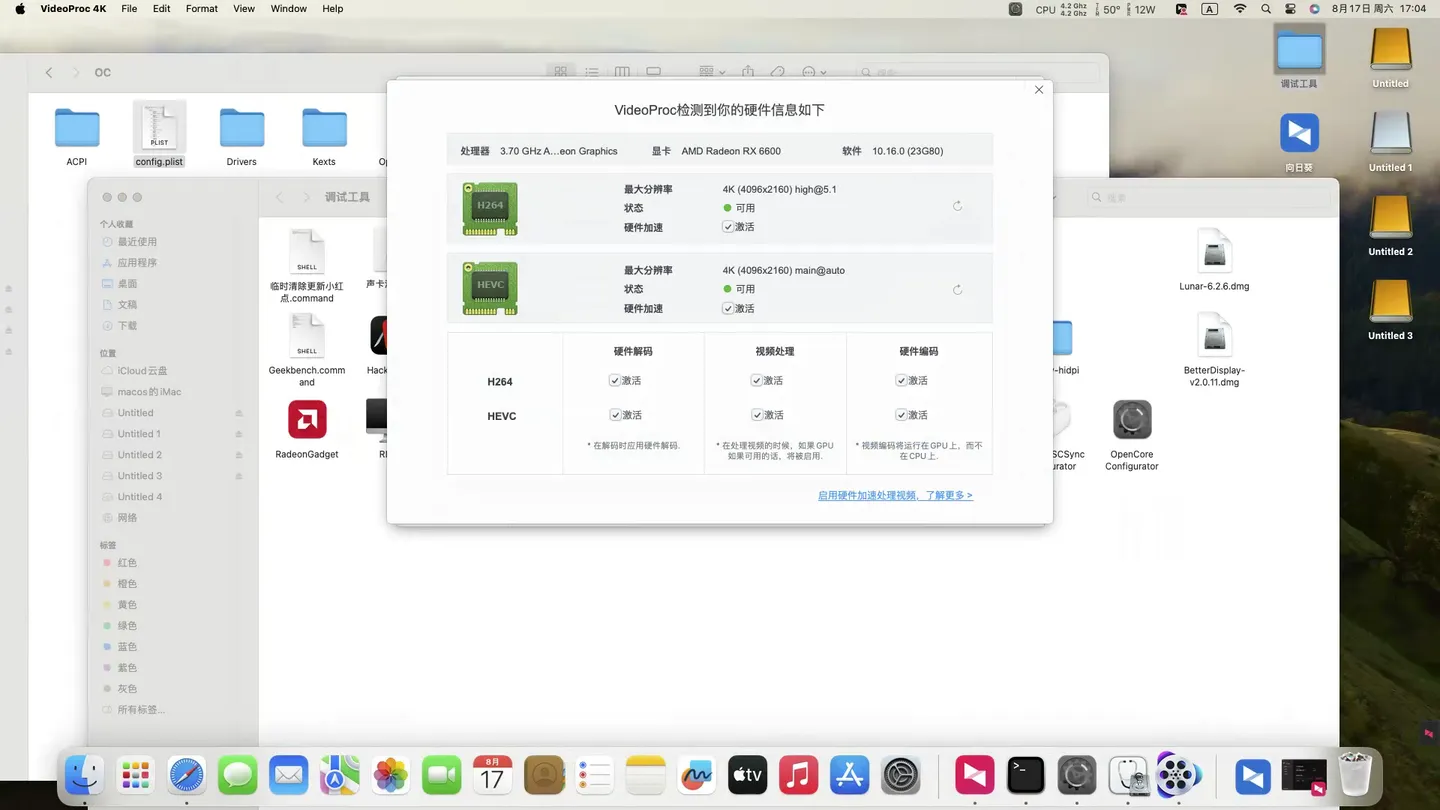Toggle the H264 硬件编码 激活 checkbox
The height and width of the screenshot is (810, 1440).
tap(901, 380)
